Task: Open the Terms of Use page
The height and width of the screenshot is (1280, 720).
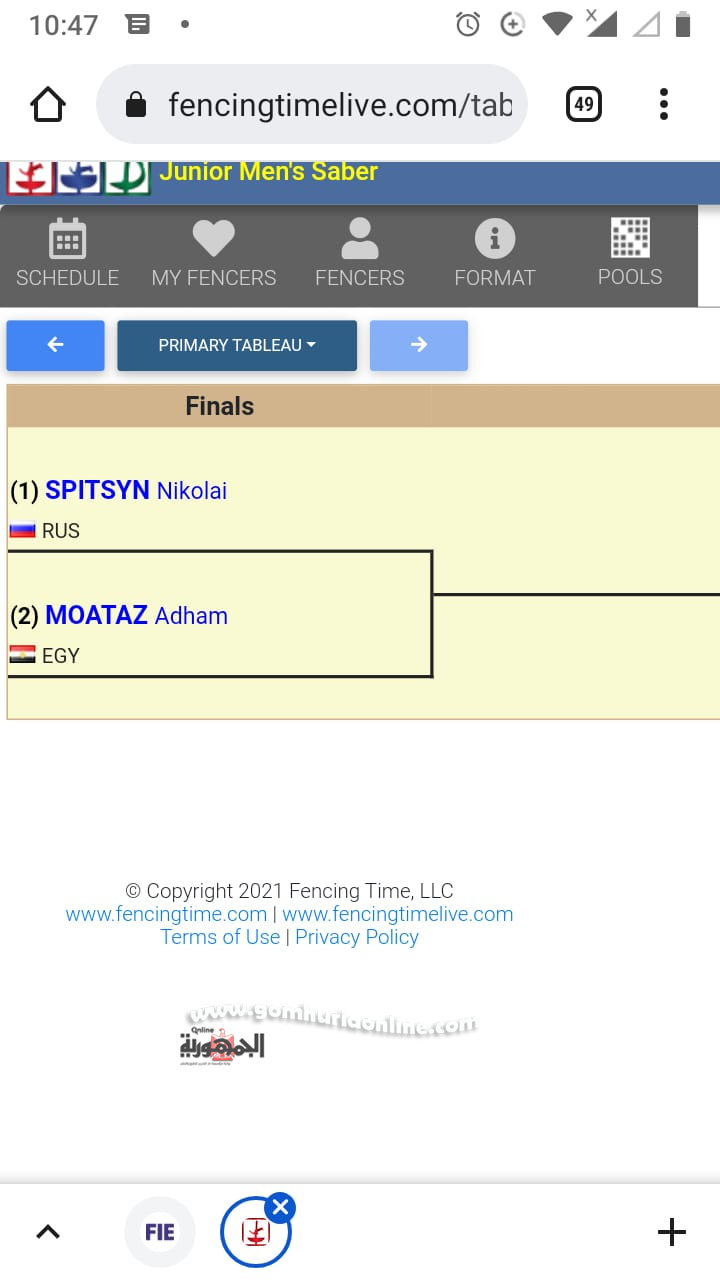Action: point(220,937)
